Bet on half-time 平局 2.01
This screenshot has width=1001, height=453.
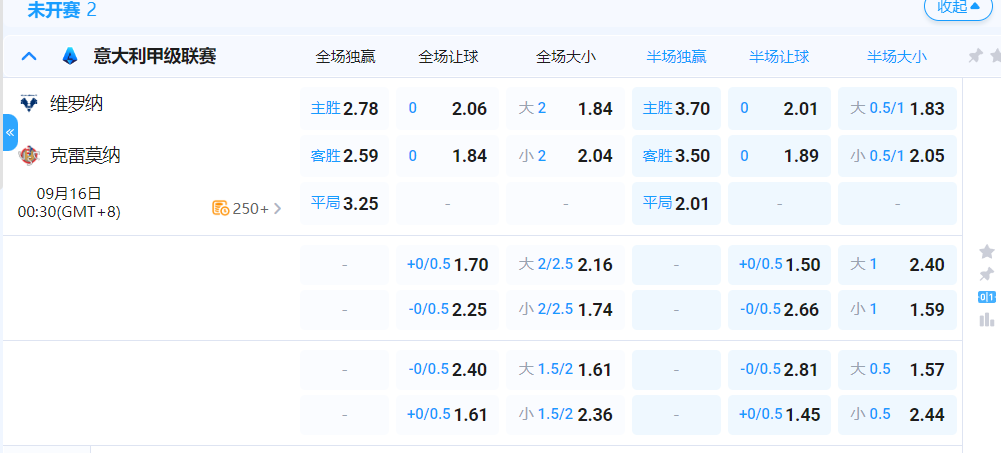(x=677, y=204)
